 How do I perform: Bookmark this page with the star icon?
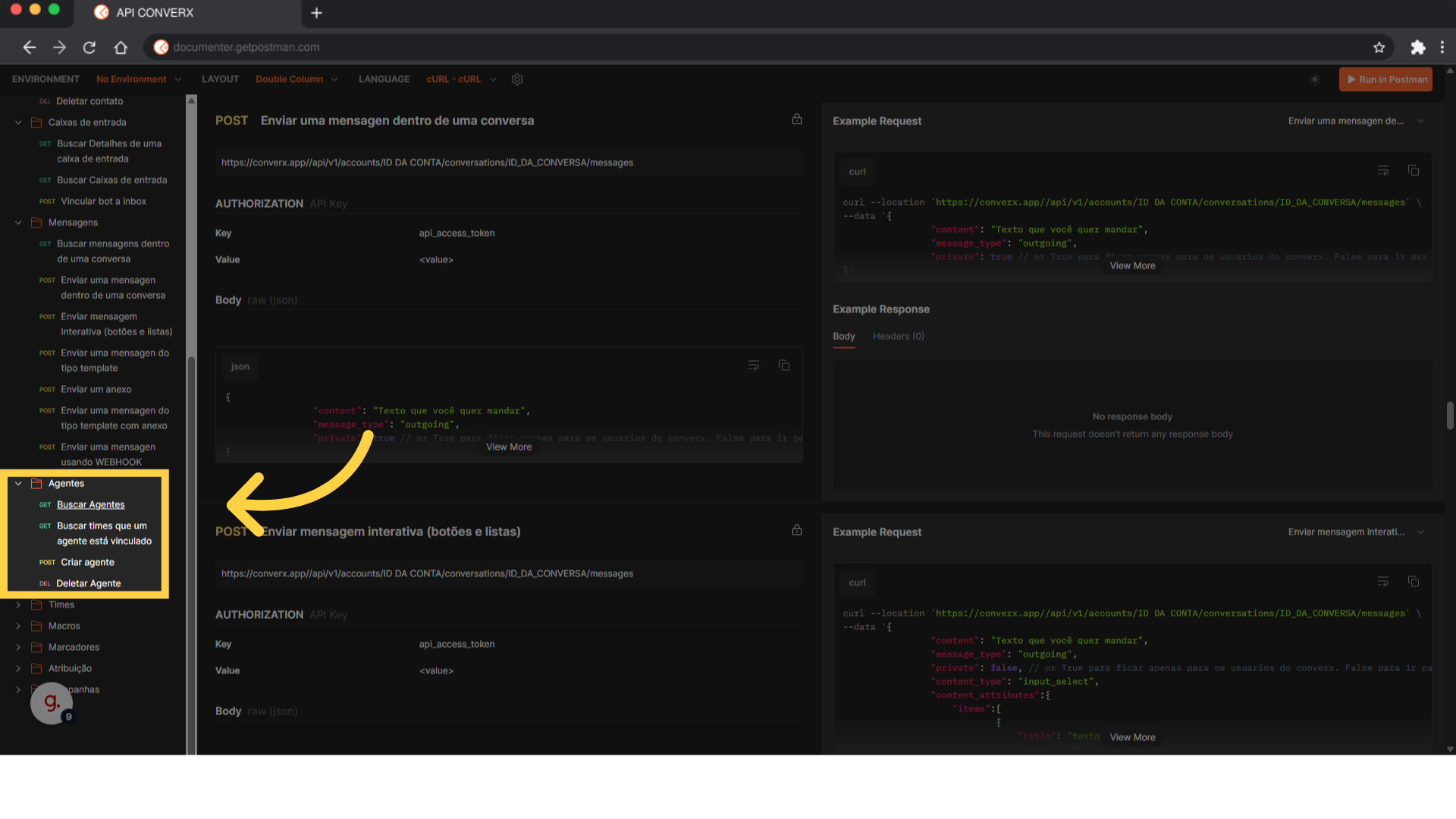[1379, 47]
